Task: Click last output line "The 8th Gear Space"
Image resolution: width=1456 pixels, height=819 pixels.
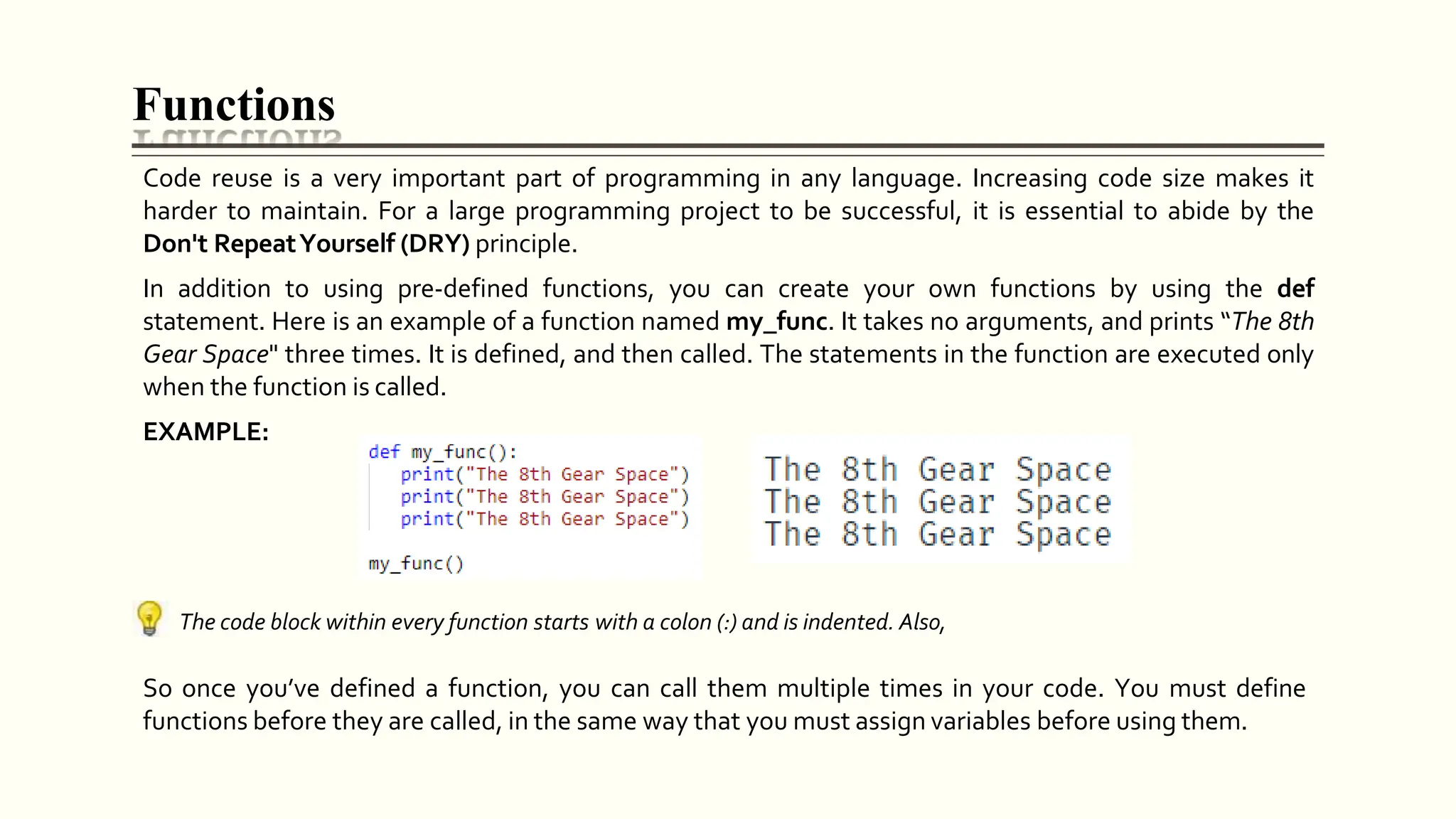Action: (937, 534)
